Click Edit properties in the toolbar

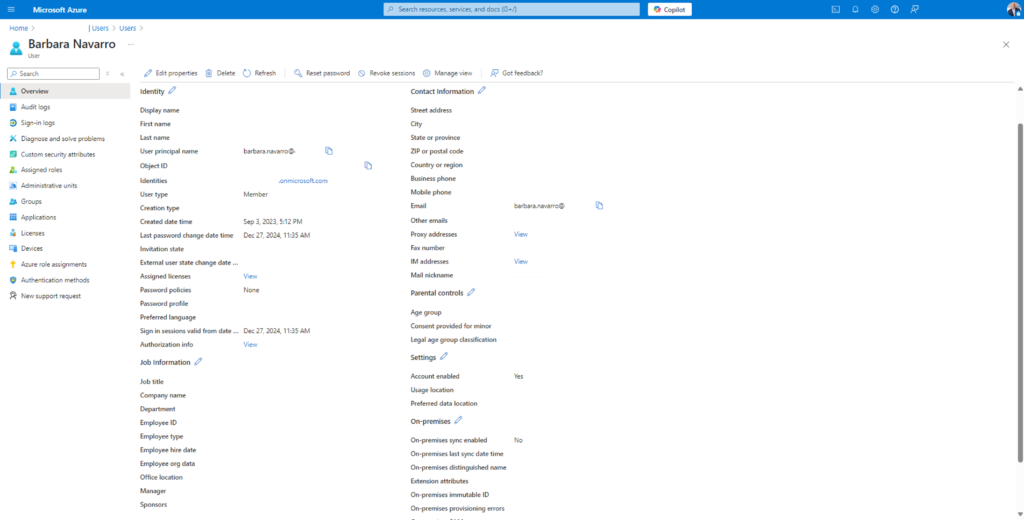tap(170, 73)
